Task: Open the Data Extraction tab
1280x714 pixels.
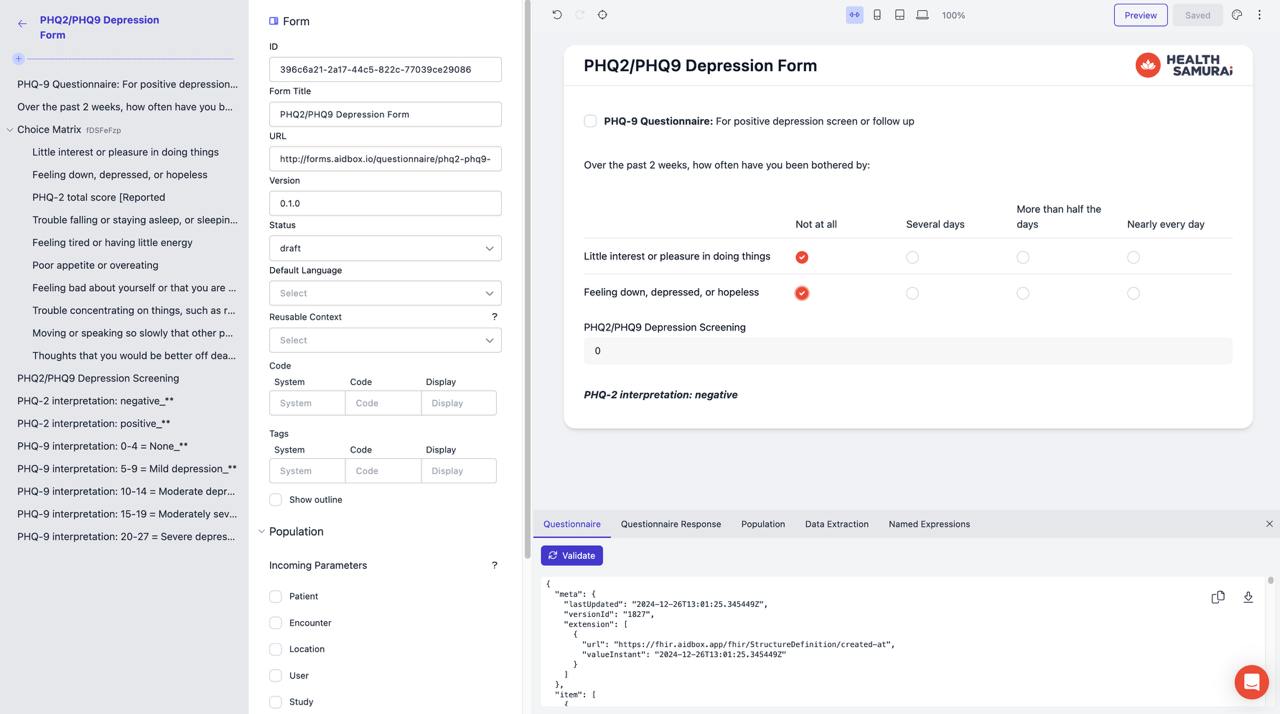Action: 836,523
